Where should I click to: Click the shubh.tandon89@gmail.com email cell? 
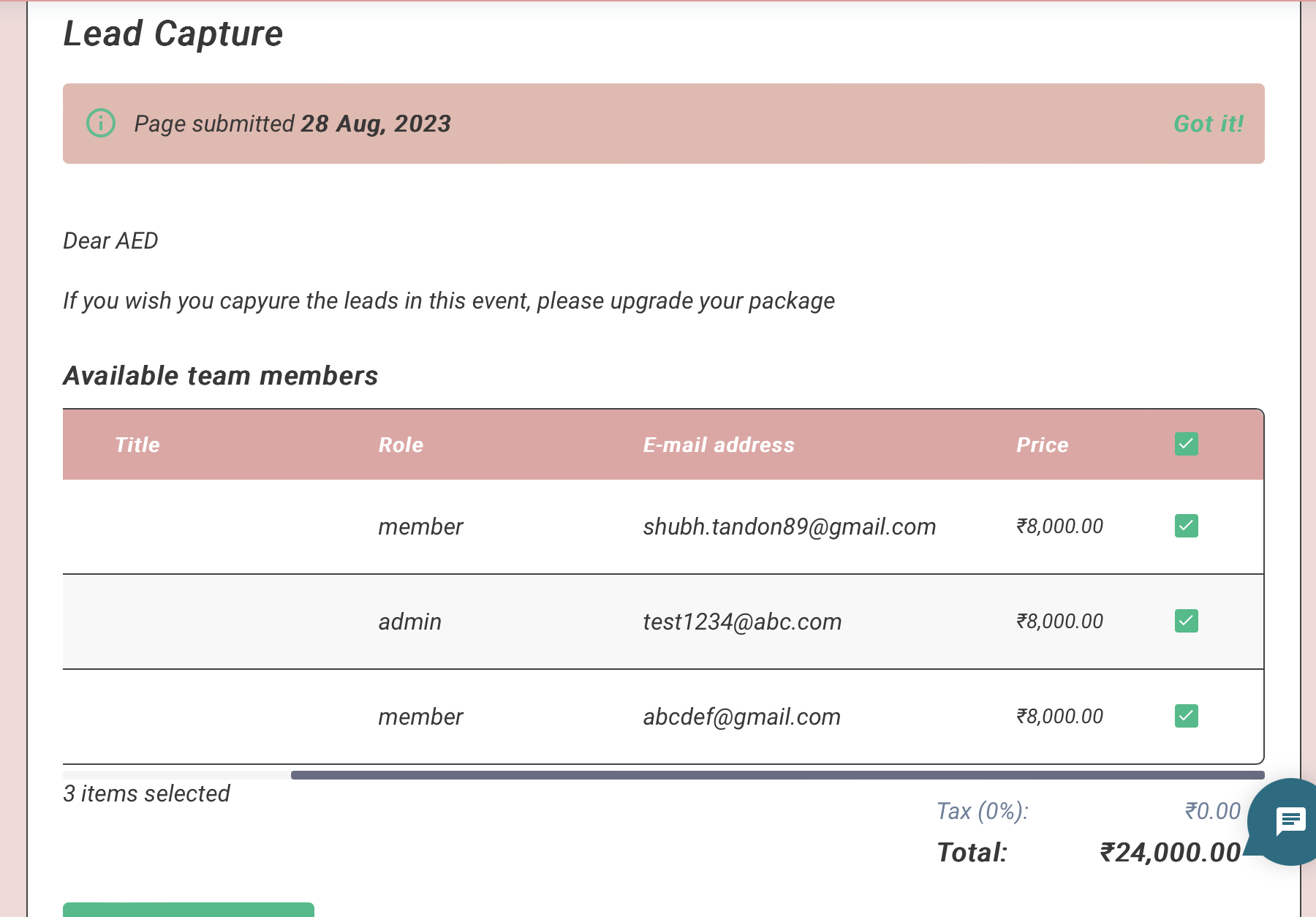(789, 527)
